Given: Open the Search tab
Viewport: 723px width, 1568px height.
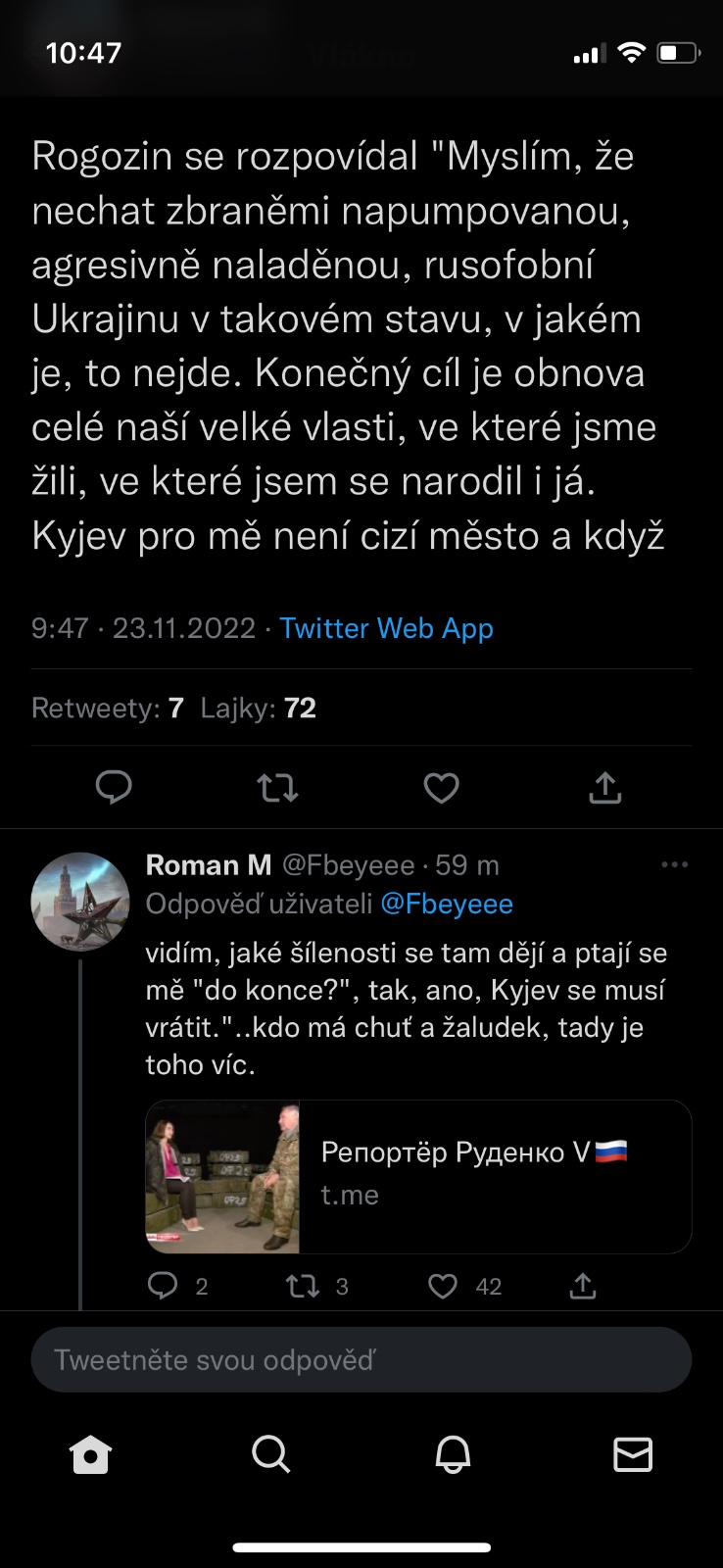Looking at the screenshot, I should (271, 1454).
